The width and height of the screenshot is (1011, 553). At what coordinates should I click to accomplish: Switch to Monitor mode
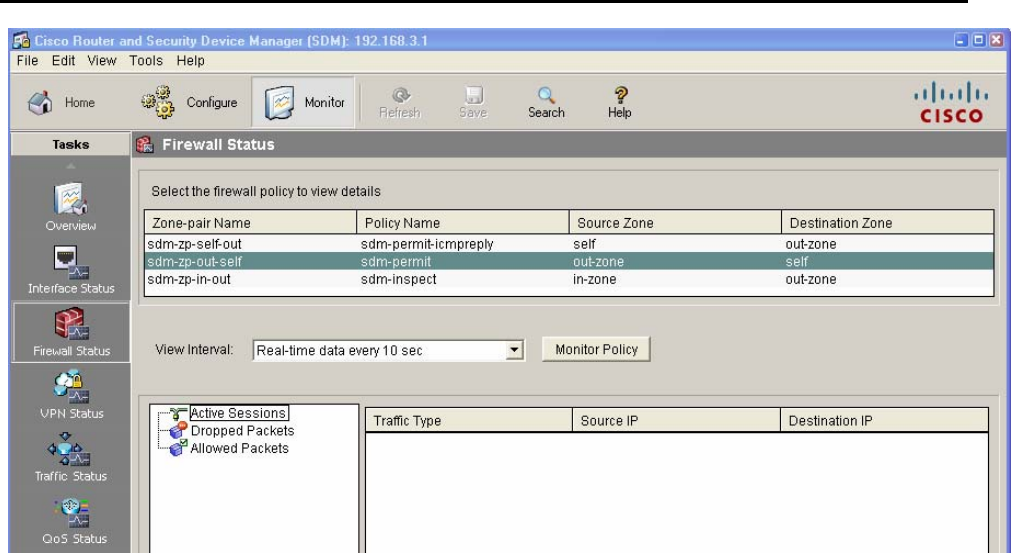pos(304,102)
